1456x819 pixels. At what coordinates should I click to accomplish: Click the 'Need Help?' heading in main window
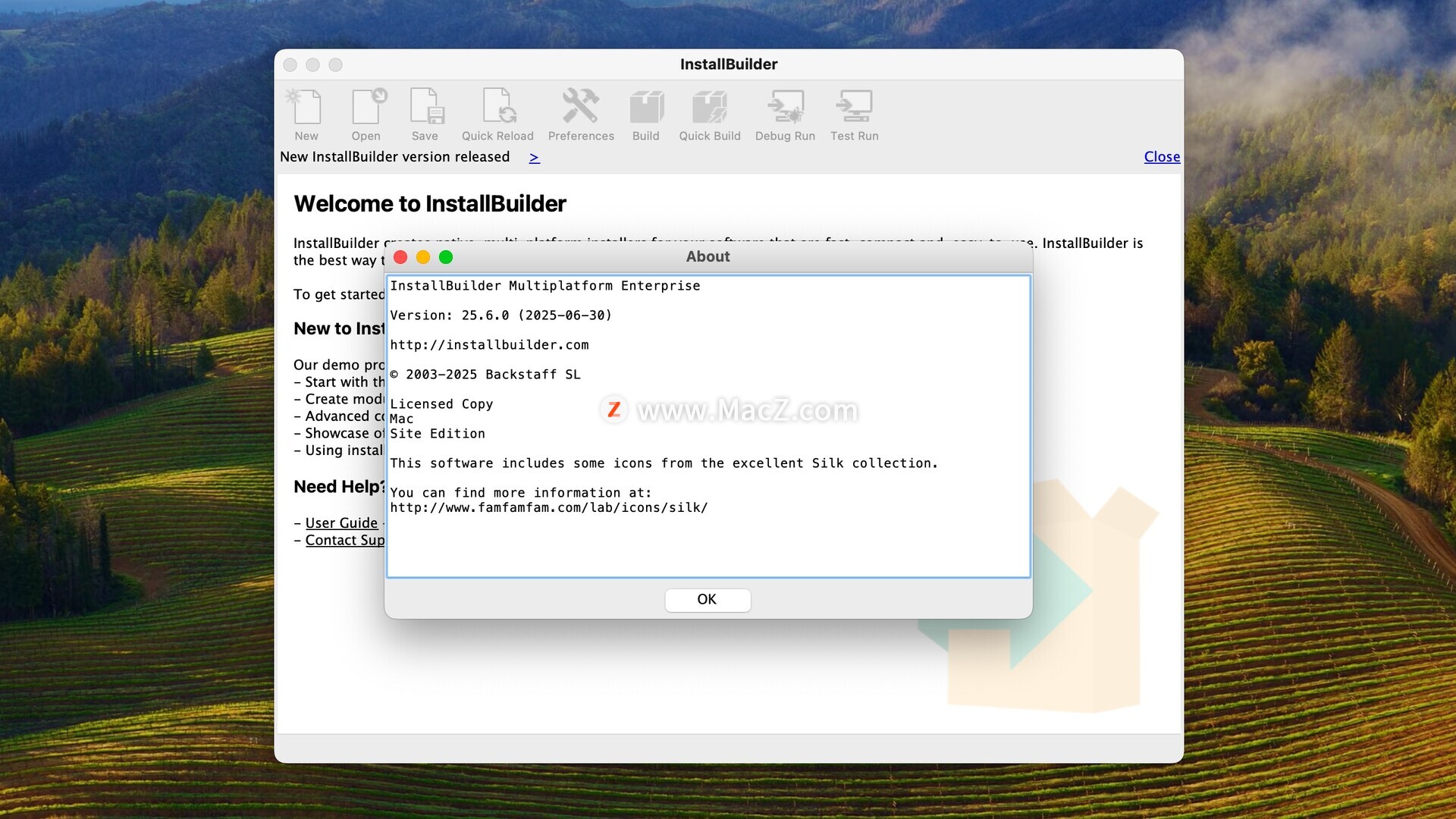[x=339, y=487]
